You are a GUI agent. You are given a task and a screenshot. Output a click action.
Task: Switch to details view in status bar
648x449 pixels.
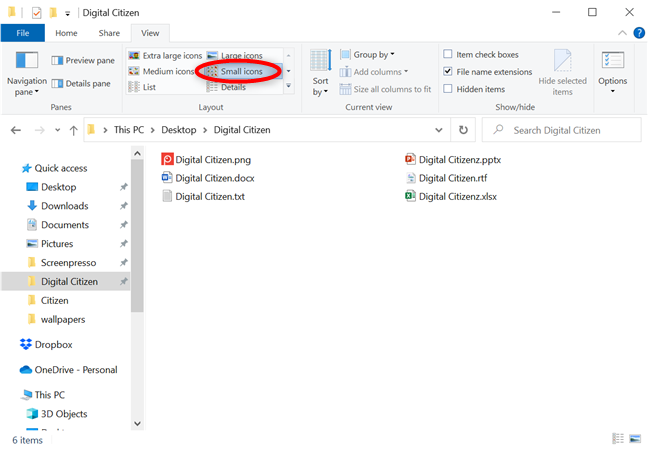point(618,438)
